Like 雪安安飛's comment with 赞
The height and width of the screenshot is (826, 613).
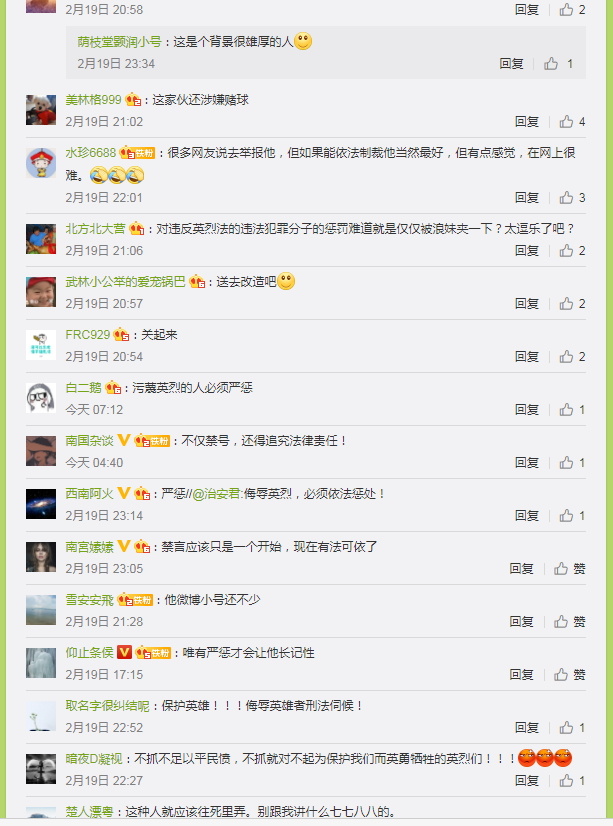(x=569, y=622)
